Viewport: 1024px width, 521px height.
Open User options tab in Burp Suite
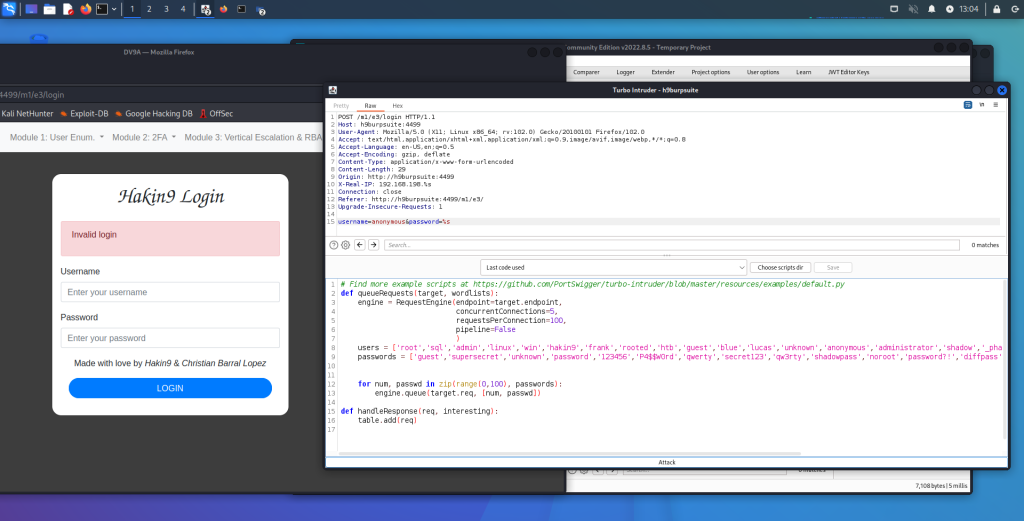pyautogui.click(x=763, y=72)
